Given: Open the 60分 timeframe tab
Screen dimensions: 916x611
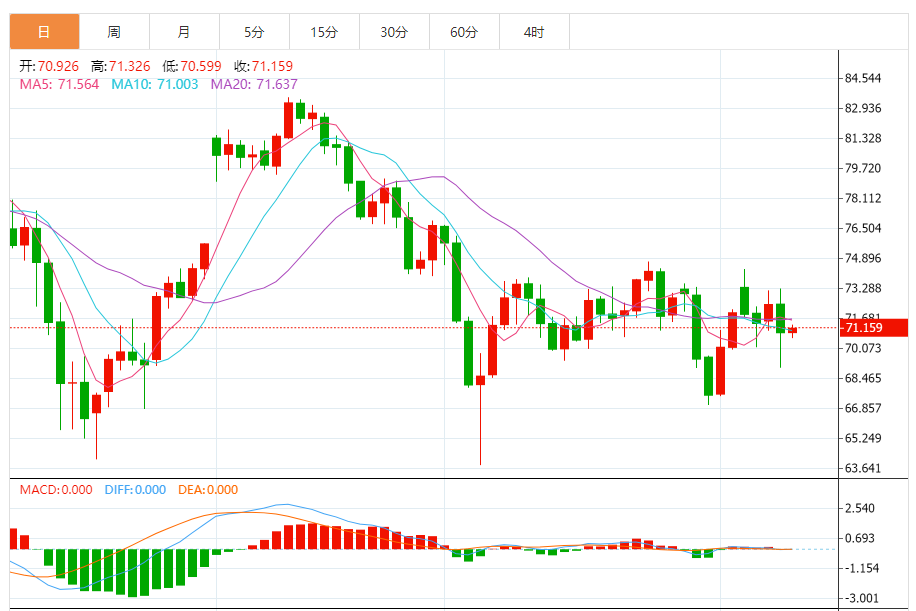Looking at the screenshot, I should (465, 32).
